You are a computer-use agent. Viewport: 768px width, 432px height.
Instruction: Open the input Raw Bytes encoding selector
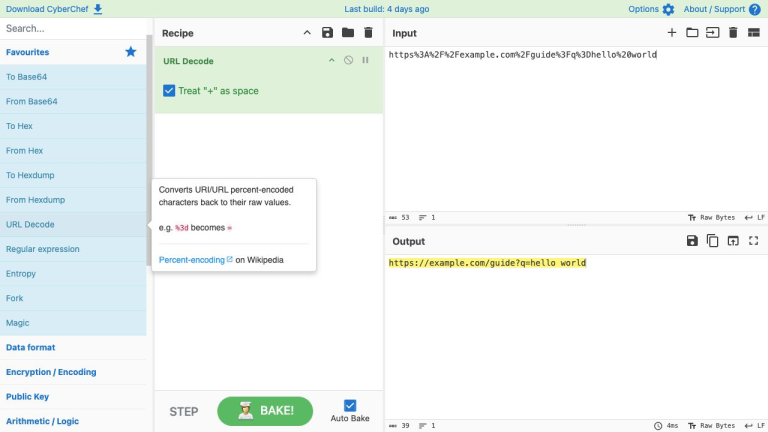tap(711, 217)
